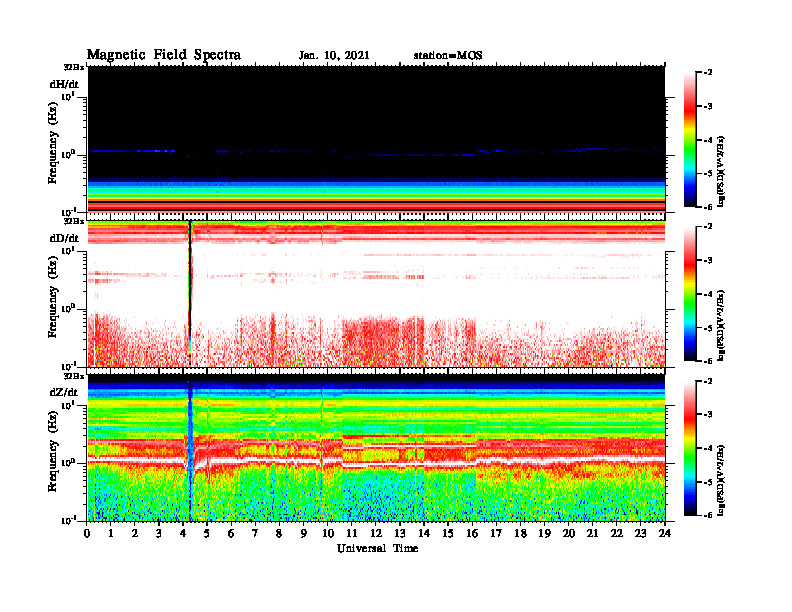Click the hour tick label "6"
The width and height of the screenshot is (792, 612).
231,533
